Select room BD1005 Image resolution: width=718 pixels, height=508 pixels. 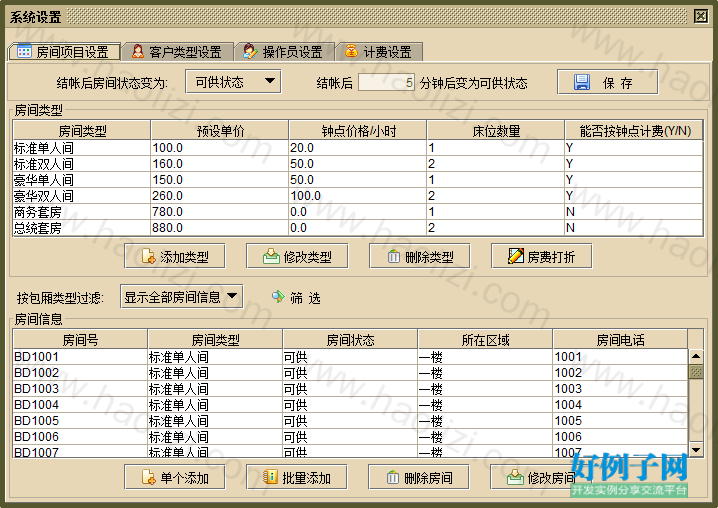(350, 421)
